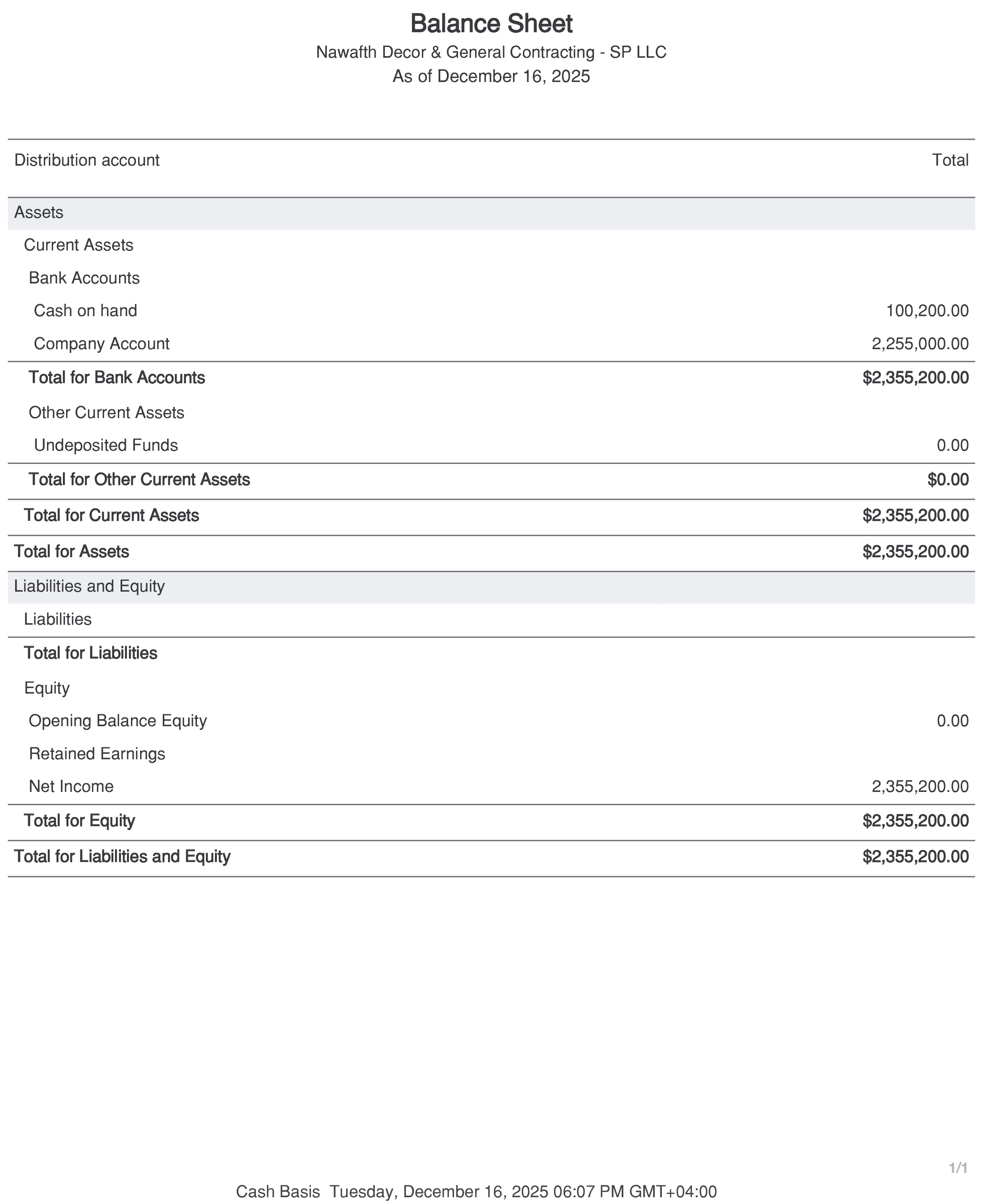Click the Total column header

point(950,160)
